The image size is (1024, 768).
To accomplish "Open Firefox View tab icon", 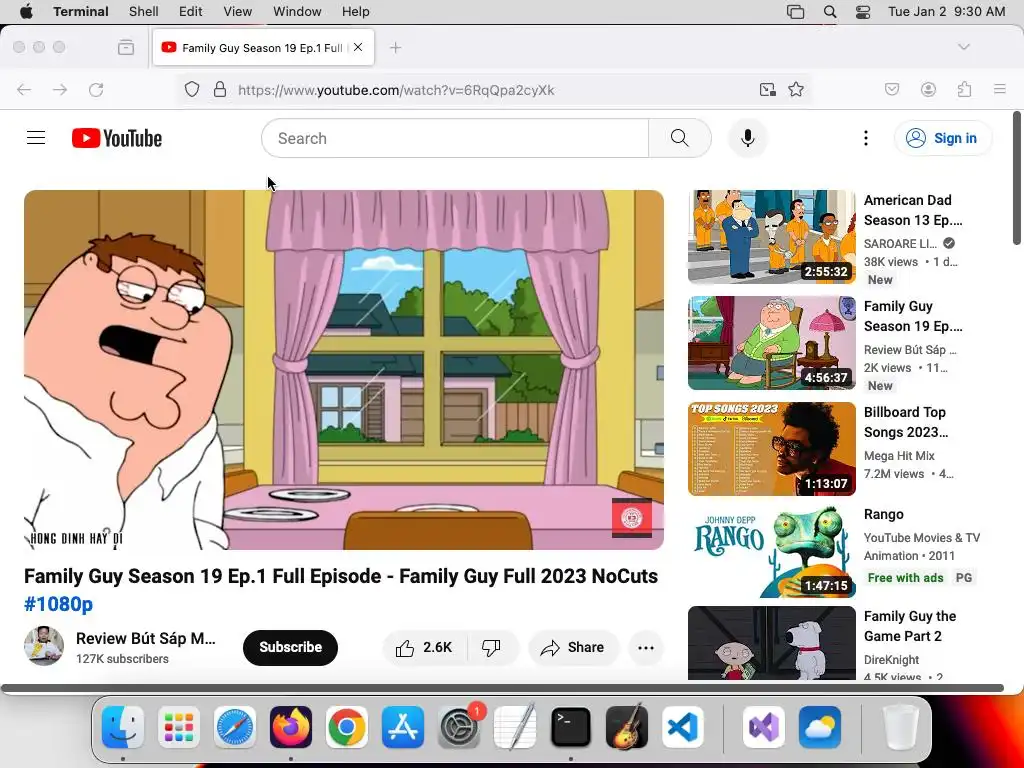I will tap(126, 47).
